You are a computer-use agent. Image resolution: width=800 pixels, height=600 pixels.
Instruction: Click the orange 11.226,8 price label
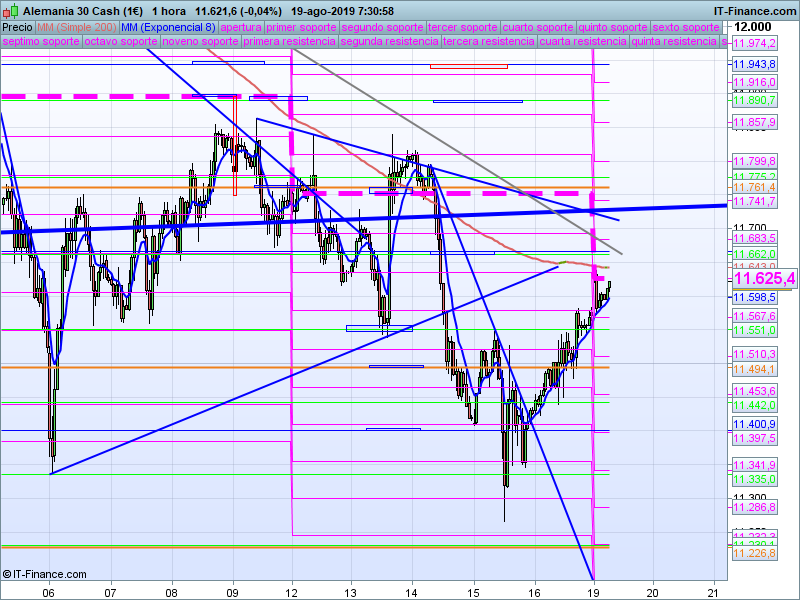click(755, 553)
